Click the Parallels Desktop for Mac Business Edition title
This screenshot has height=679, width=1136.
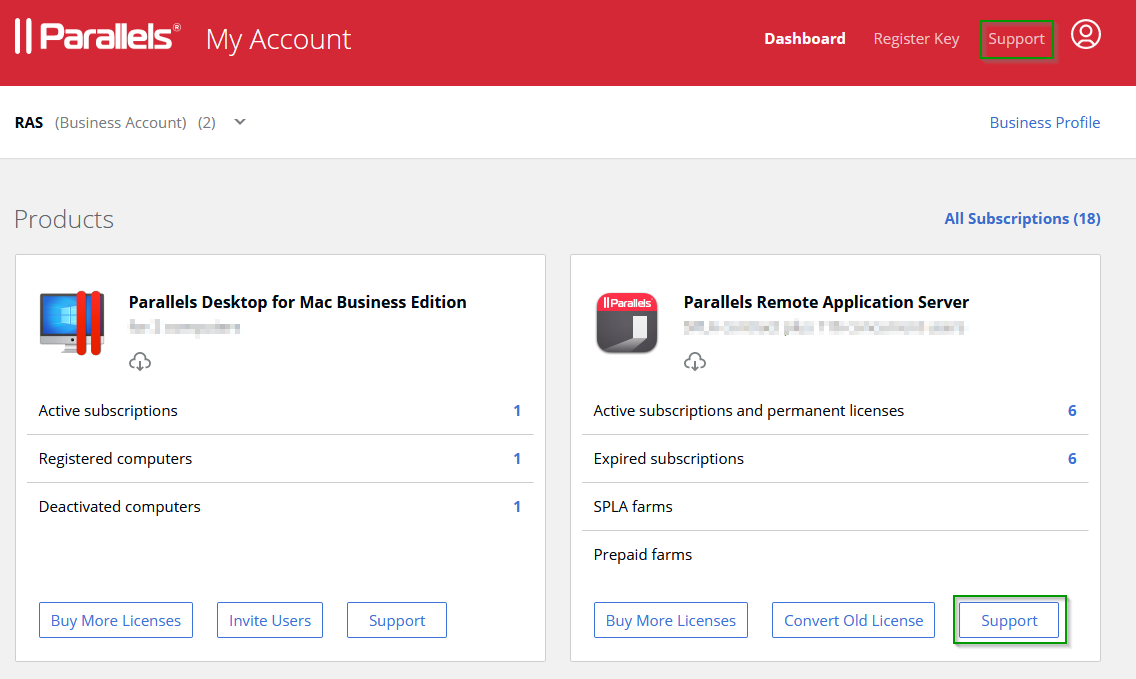pos(297,302)
